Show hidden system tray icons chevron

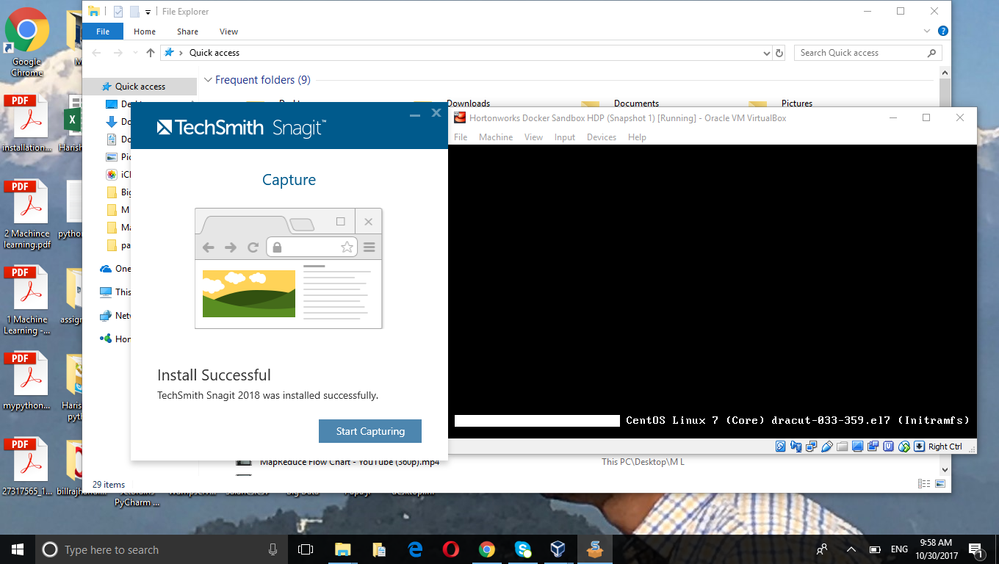click(x=851, y=549)
